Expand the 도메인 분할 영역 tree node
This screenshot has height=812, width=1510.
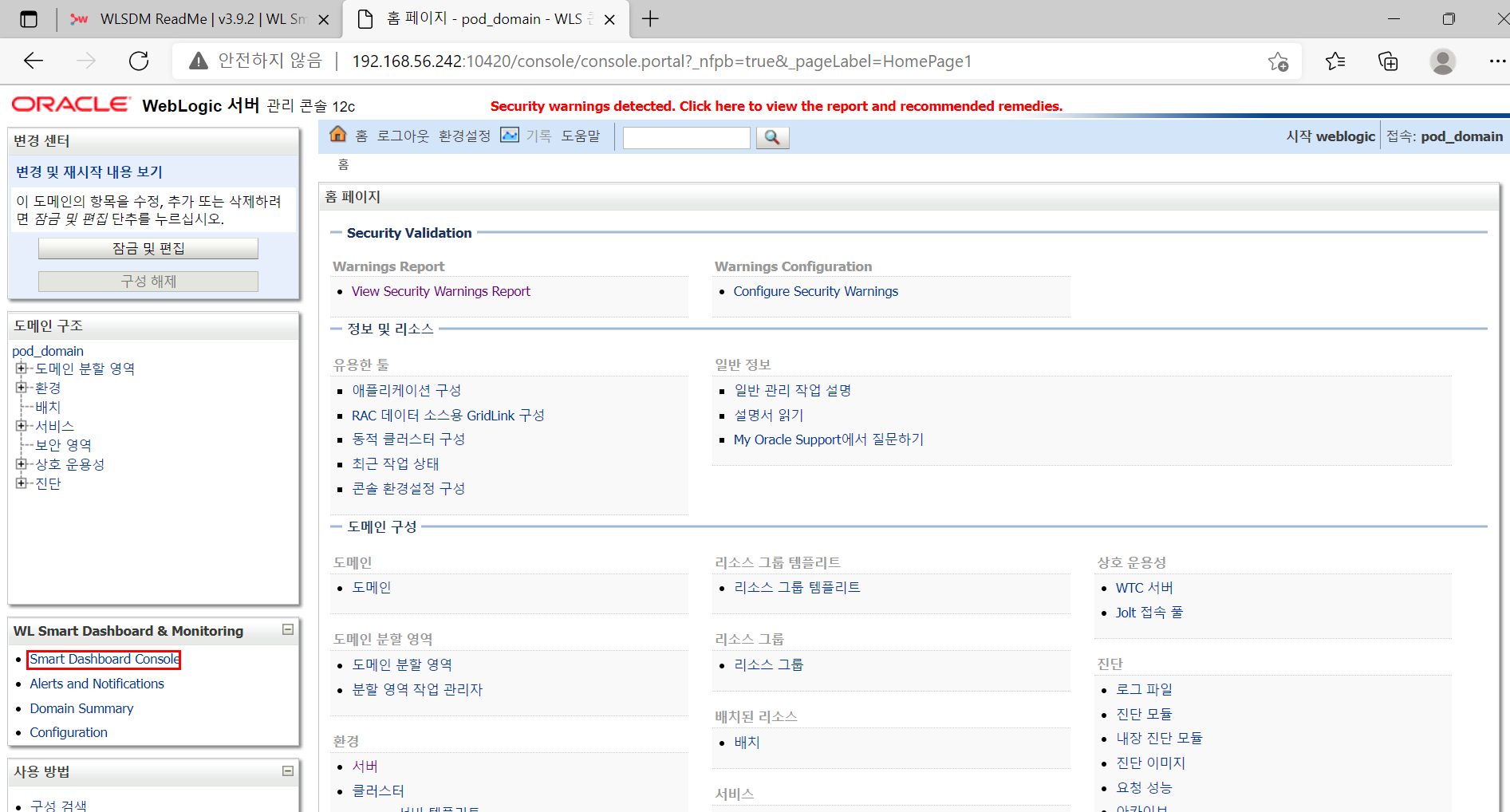point(21,369)
